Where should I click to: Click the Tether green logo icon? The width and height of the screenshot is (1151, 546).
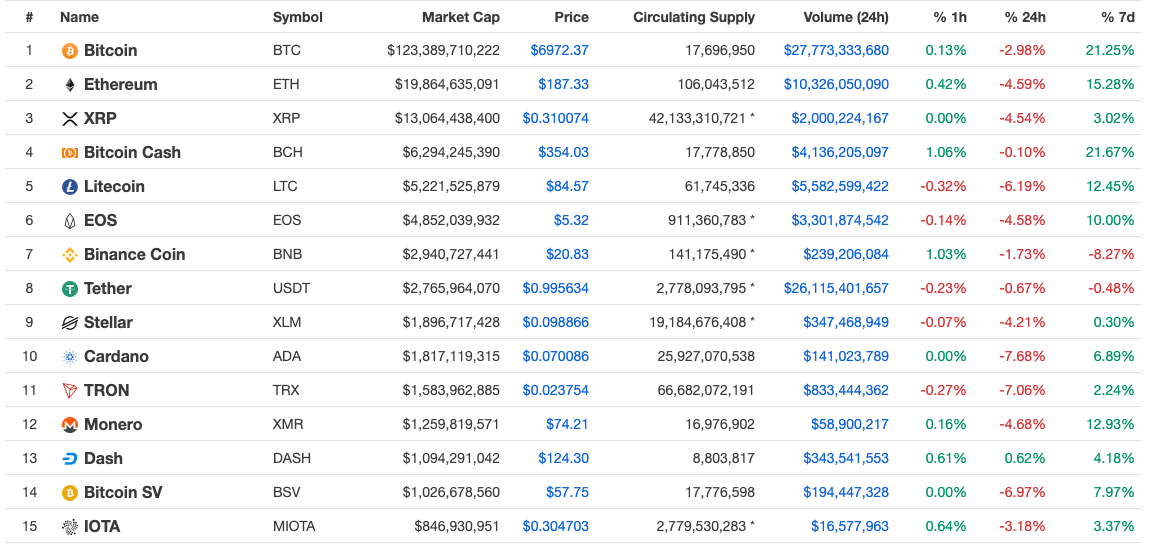tap(70, 288)
